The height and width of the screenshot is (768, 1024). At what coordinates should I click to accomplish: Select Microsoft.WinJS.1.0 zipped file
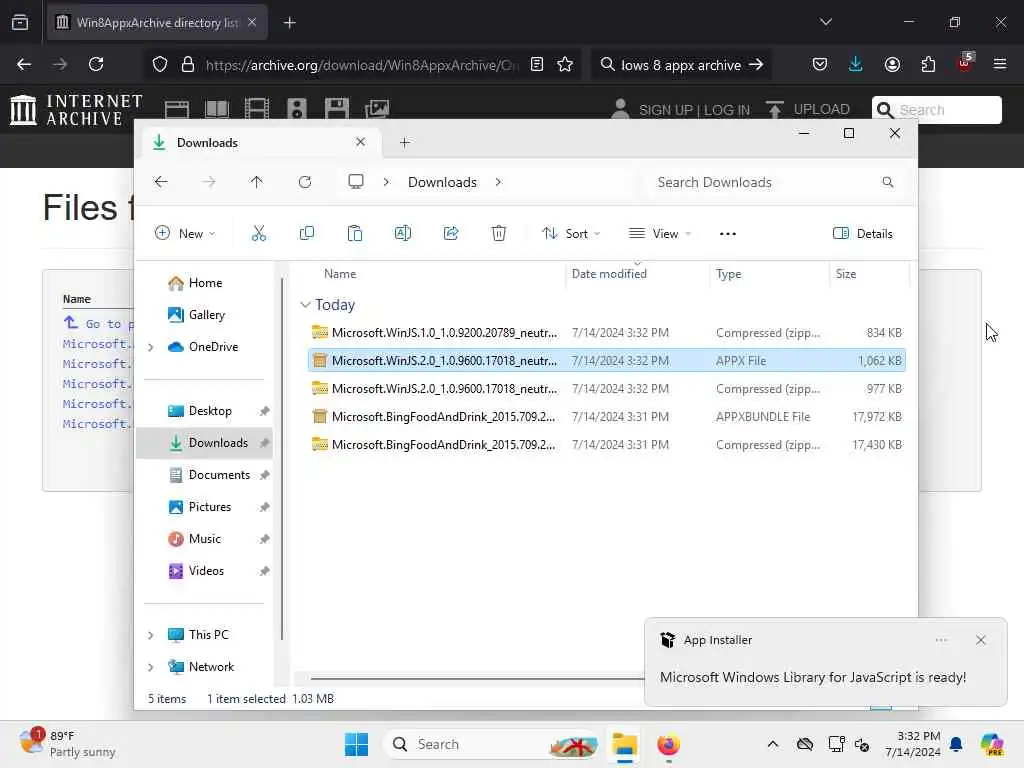pos(607,332)
